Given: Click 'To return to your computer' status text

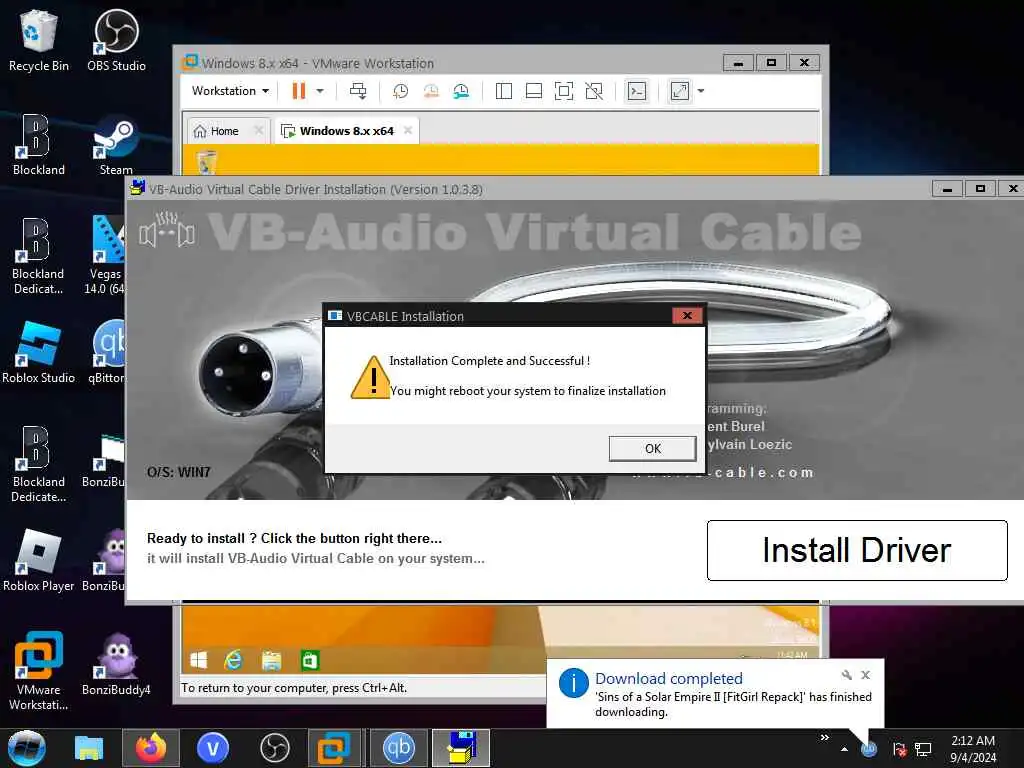Looking at the screenshot, I should (x=294, y=688).
